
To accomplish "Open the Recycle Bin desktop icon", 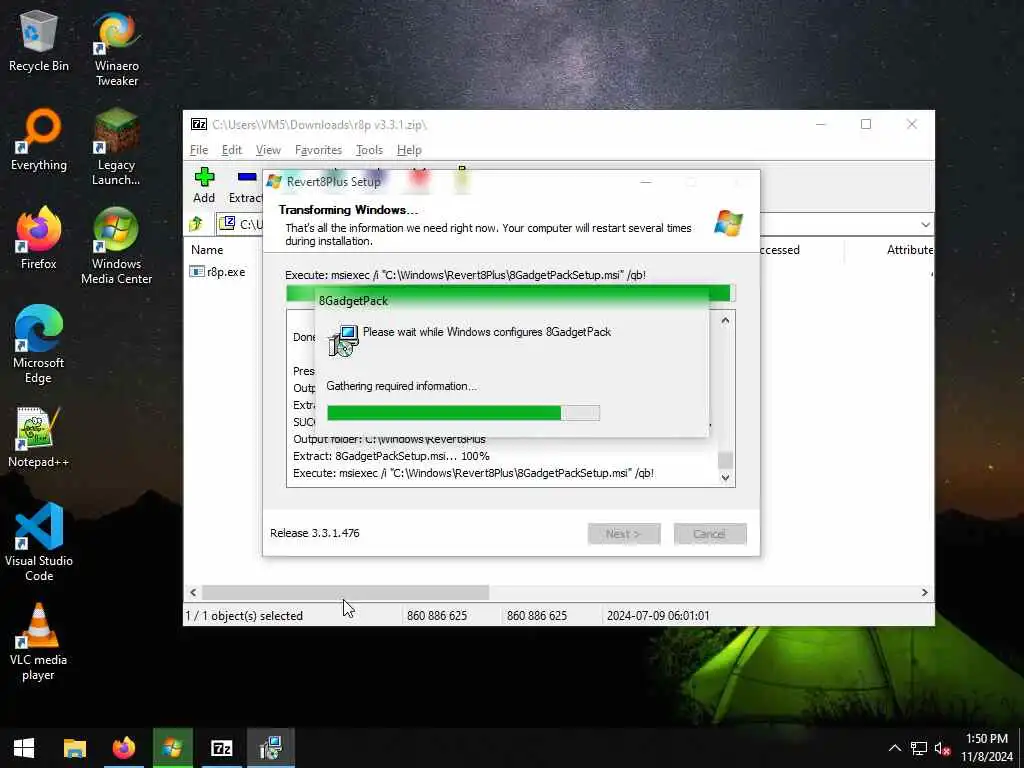I will click(x=39, y=41).
